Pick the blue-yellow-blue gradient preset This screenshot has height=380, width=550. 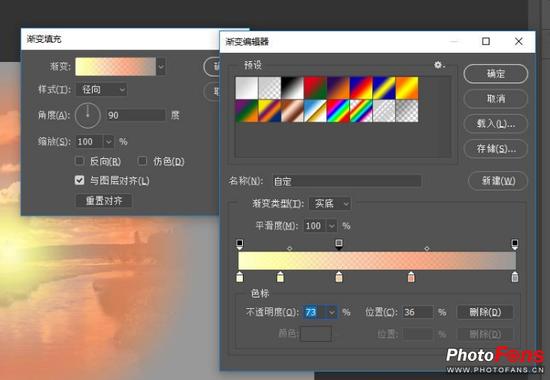coord(383,88)
